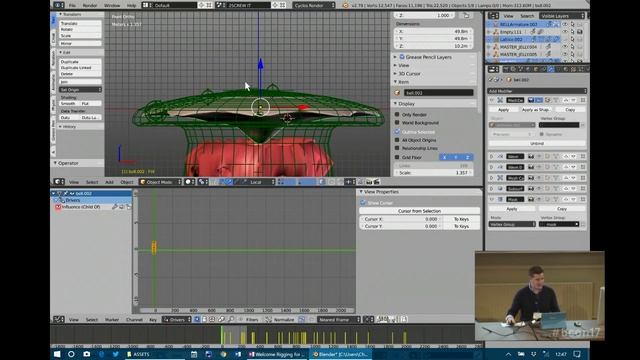The height and width of the screenshot is (360, 640).
Task: Toggle the World Background checkbox
Action: click(x=397, y=122)
